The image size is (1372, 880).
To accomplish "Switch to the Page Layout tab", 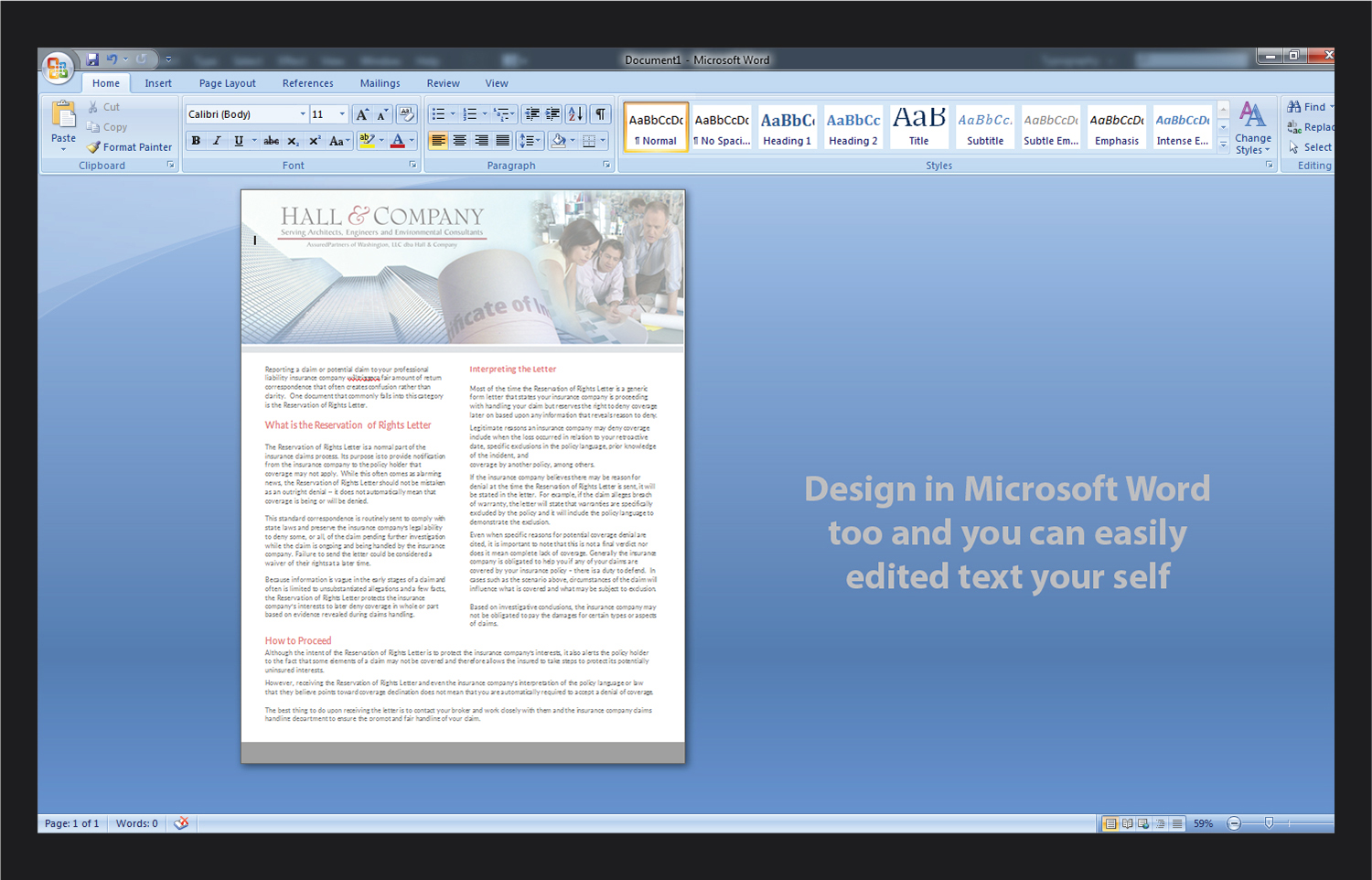I will pyautogui.click(x=227, y=83).
